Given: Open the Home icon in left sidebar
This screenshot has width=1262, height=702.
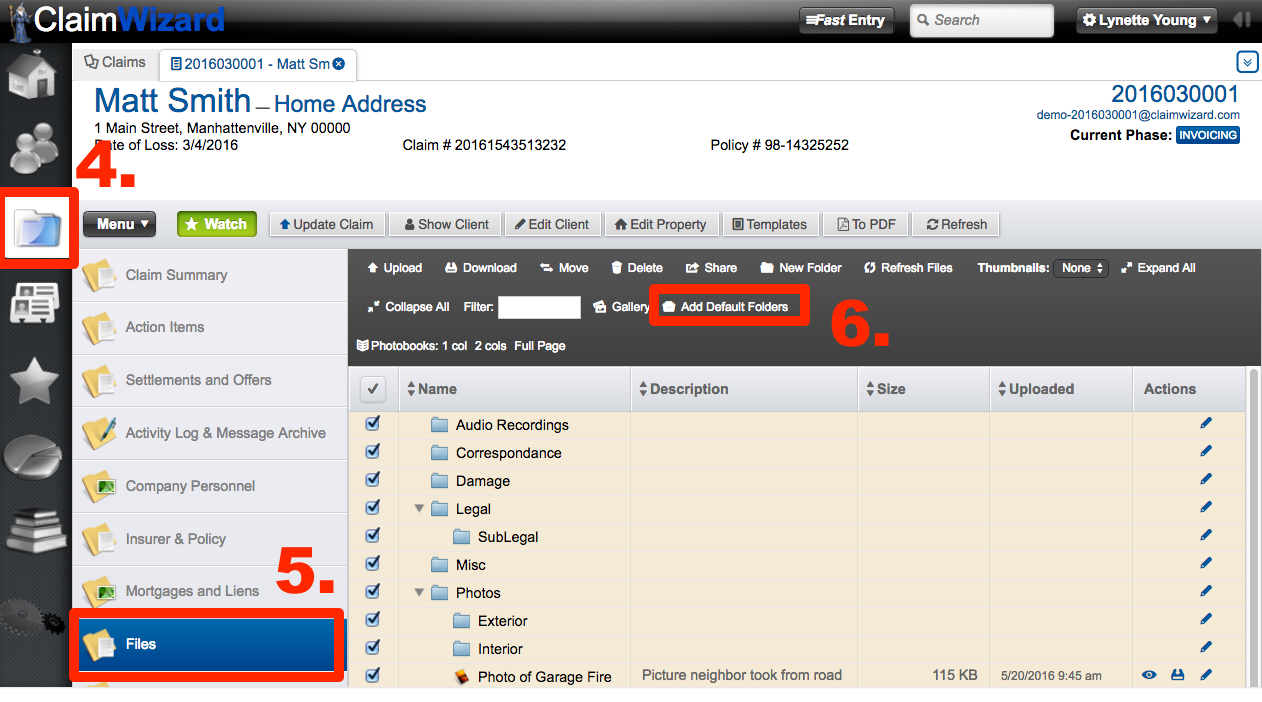Looking at the screenshot, I should 35,77.
